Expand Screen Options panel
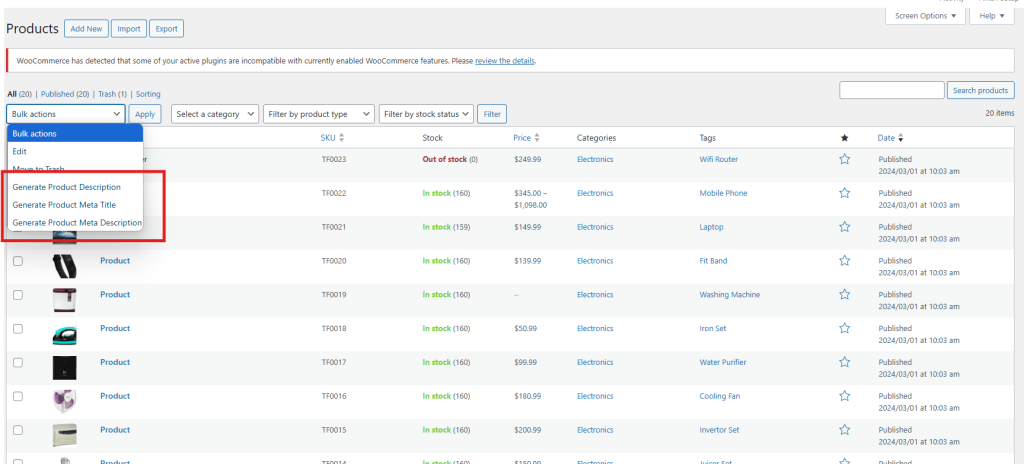This screenshot has height=464, width=1024. 925,16
